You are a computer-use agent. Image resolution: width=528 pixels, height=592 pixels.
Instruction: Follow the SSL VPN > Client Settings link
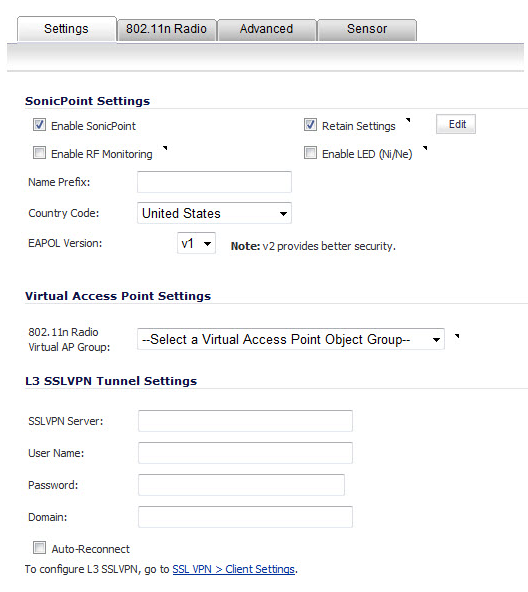tap(233, 569)
